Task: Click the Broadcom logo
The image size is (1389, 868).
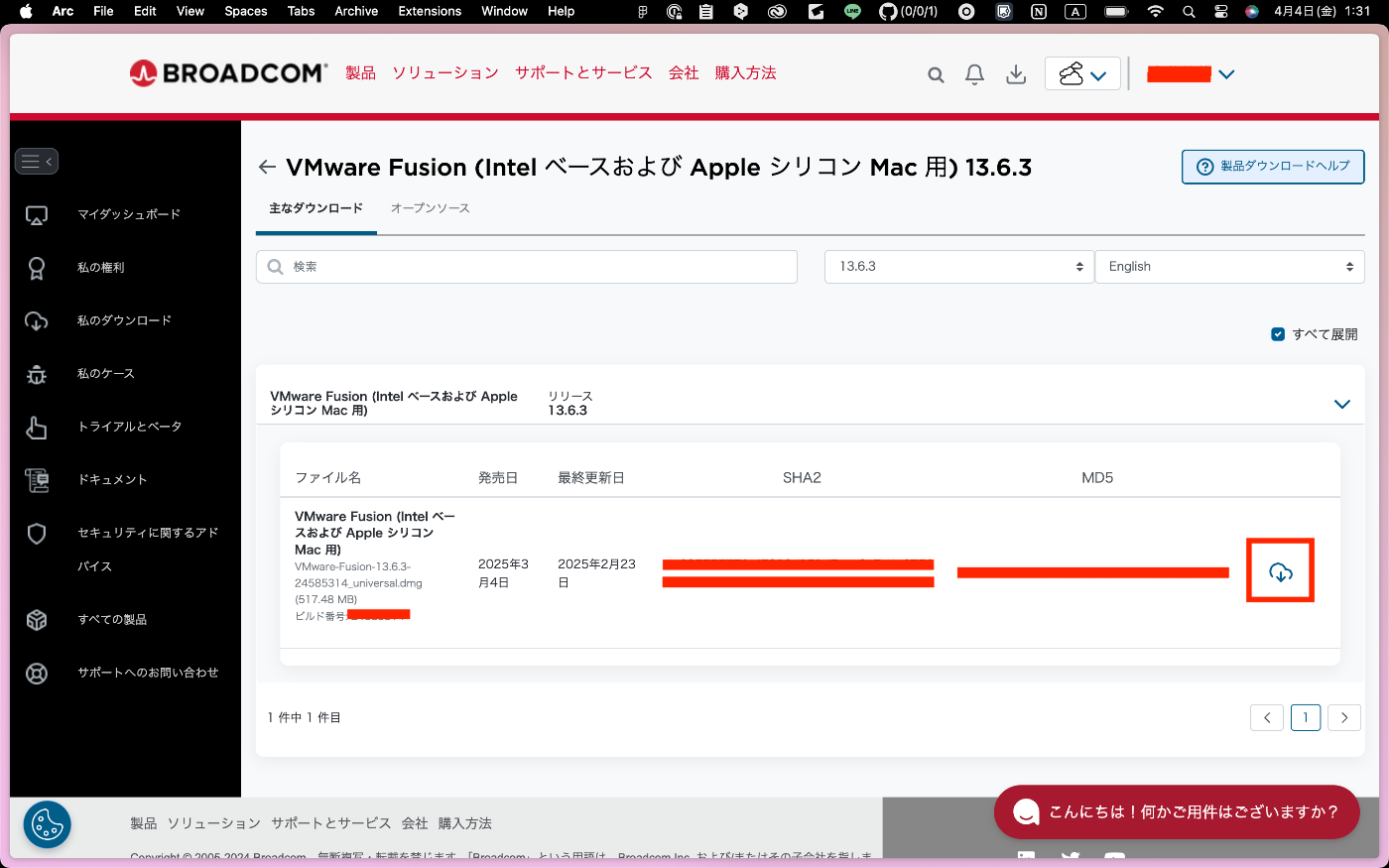Action: pyautogui.click(x=228, y=72)
